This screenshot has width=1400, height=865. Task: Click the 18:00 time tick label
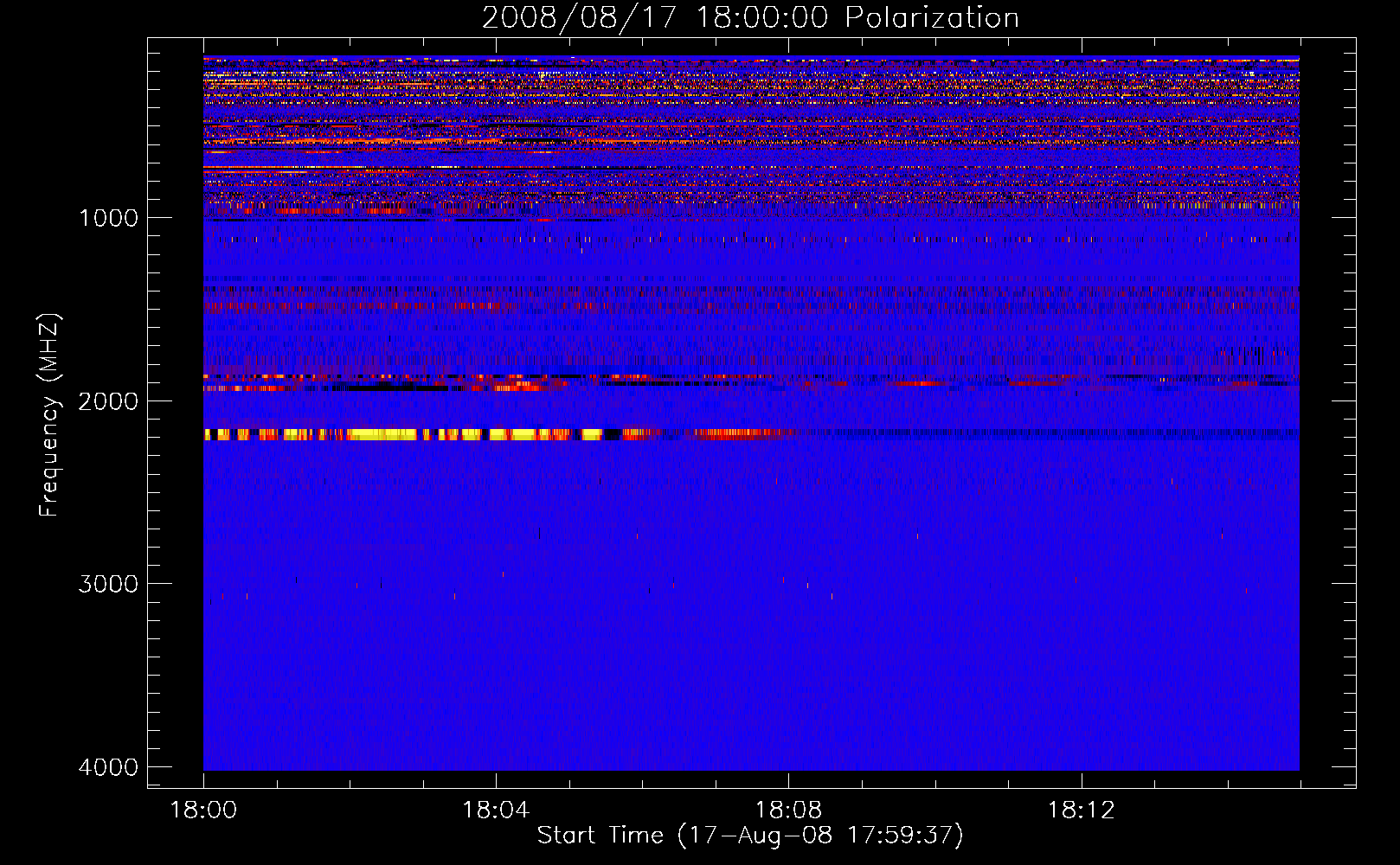click(x=203, y=811)
